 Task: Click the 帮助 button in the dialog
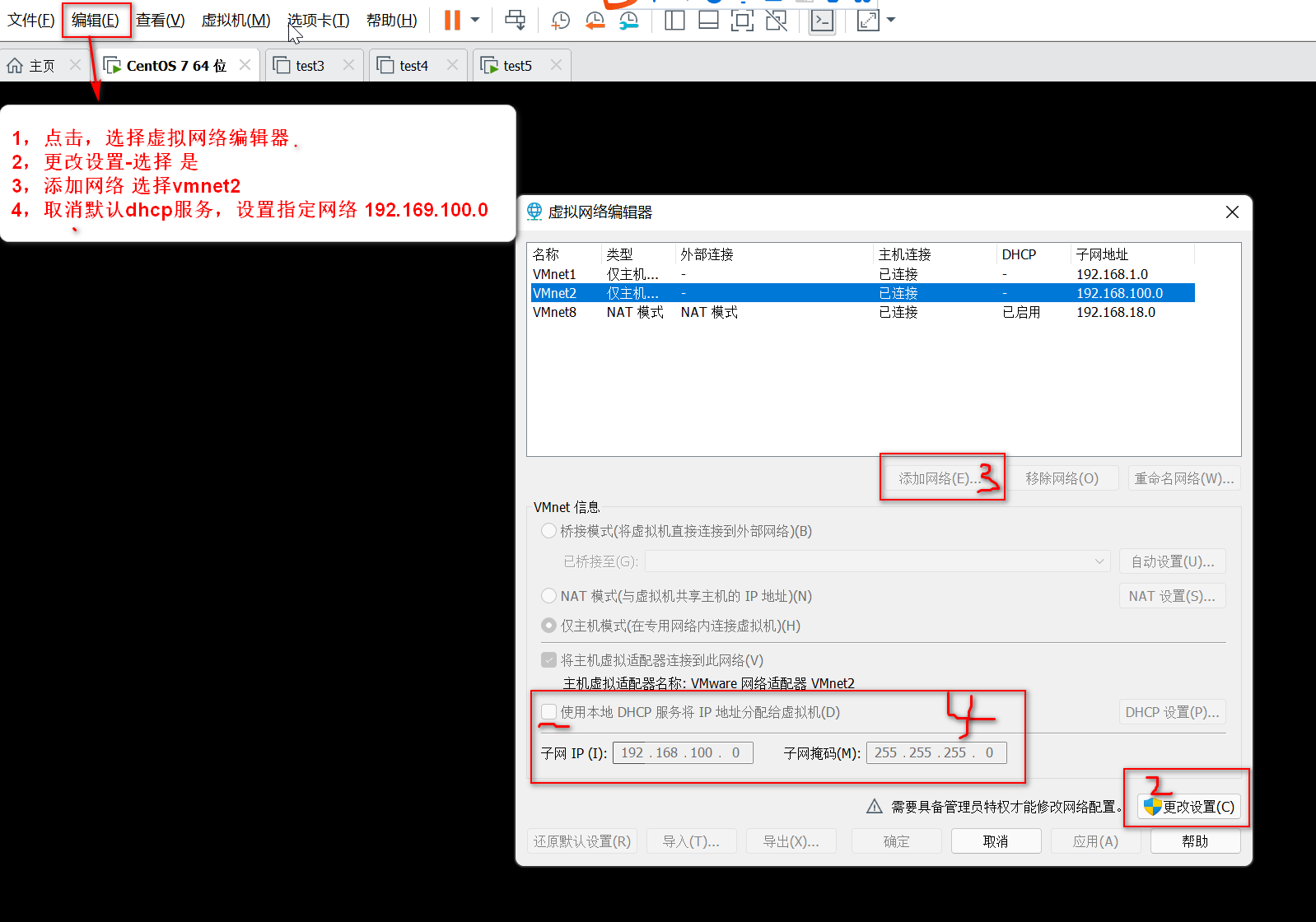(1196, 841)
